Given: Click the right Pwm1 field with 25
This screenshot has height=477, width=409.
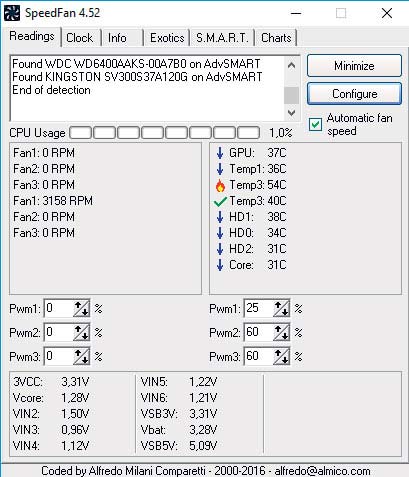Looking at the screenshot, I should click(x=259, y=308).
